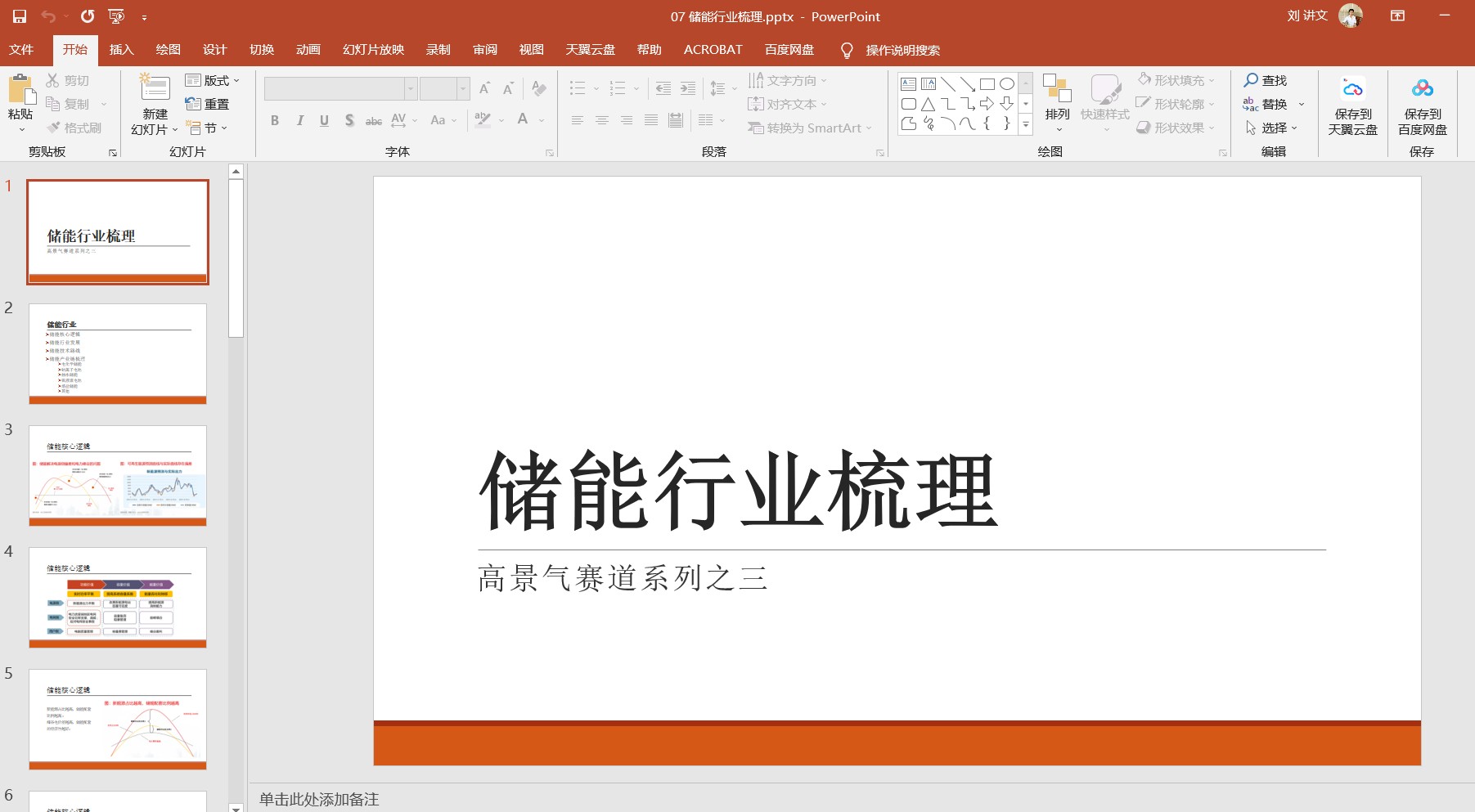This screenshot has height=812, width=1475.
Task: Click the New Slide icon
Action: 155,88
